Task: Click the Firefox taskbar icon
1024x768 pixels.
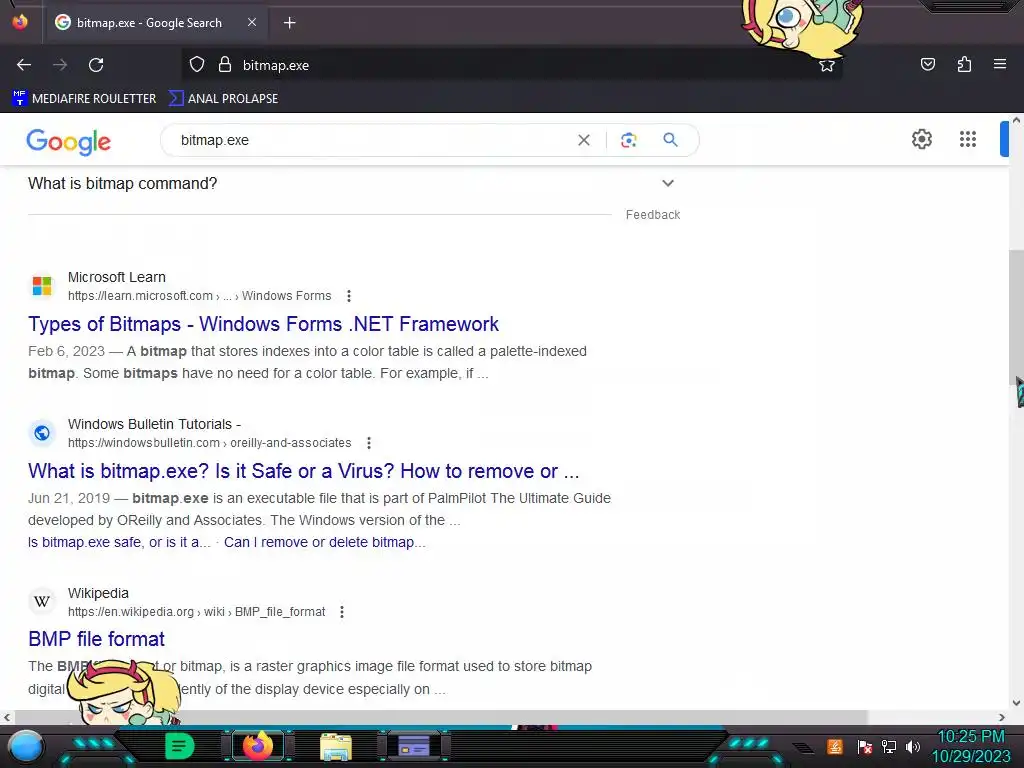Action: 257,746
